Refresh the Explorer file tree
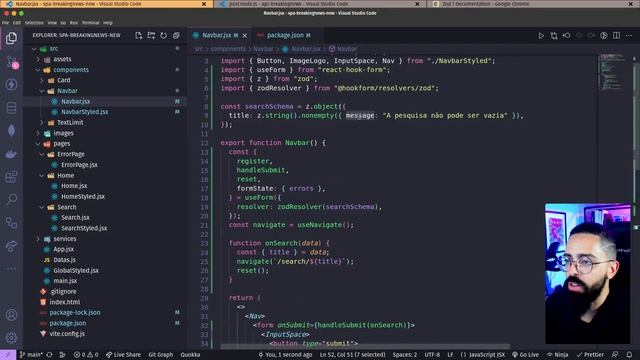The image size is (640, 360). (x=164, y=36)
